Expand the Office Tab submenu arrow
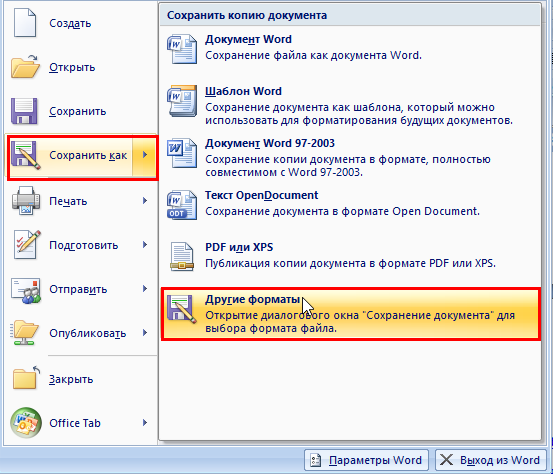 pyautogui.click(x=145, y=423)
